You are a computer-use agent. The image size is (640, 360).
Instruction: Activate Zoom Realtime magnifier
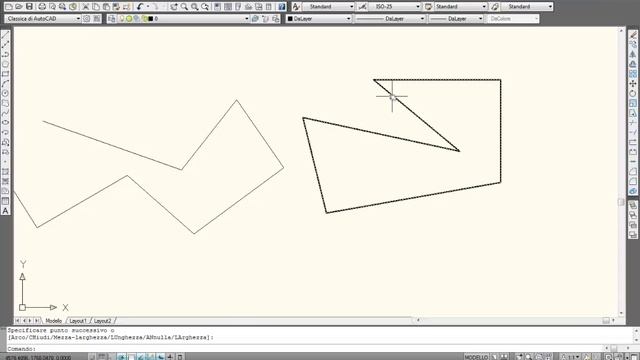tap(184, 7)
